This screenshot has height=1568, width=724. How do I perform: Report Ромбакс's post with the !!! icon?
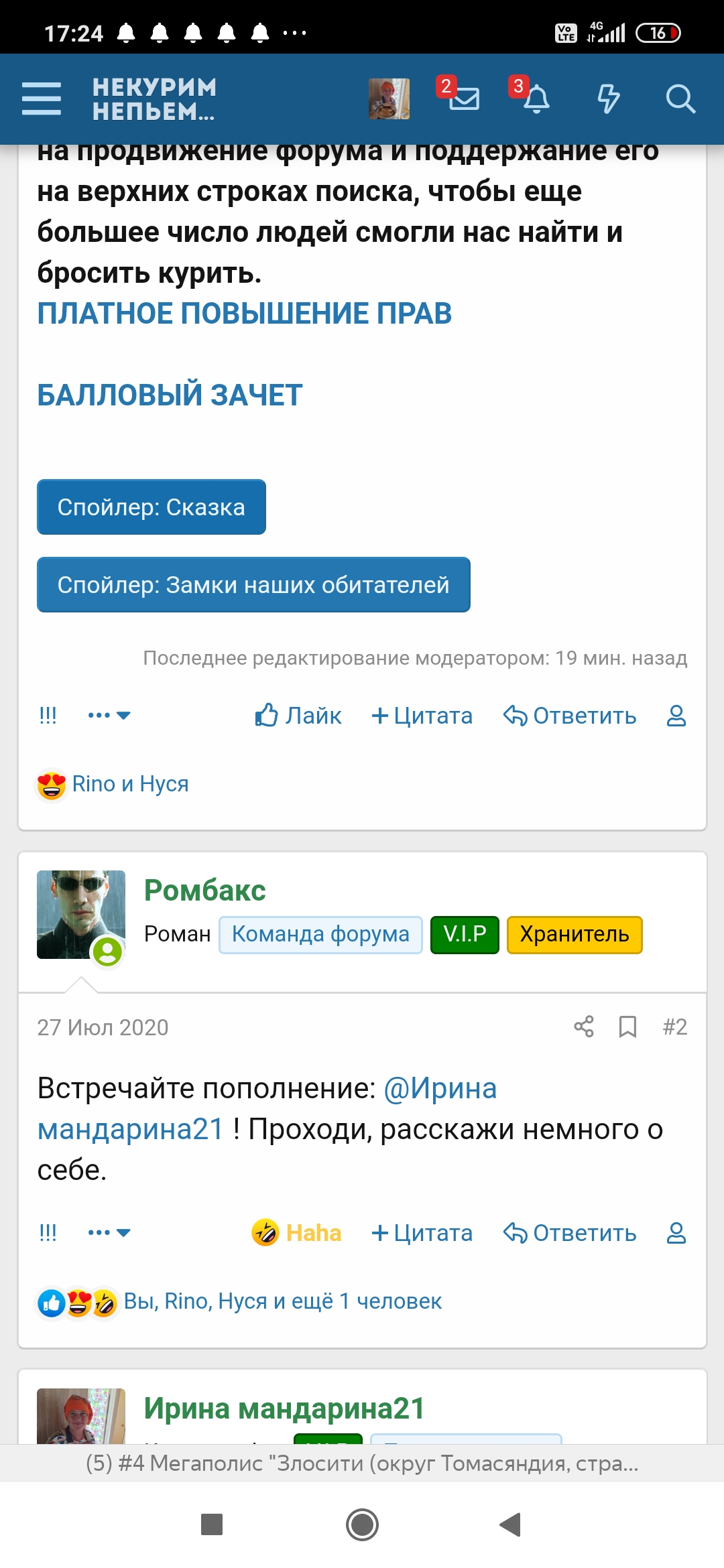coord(48,1232)
